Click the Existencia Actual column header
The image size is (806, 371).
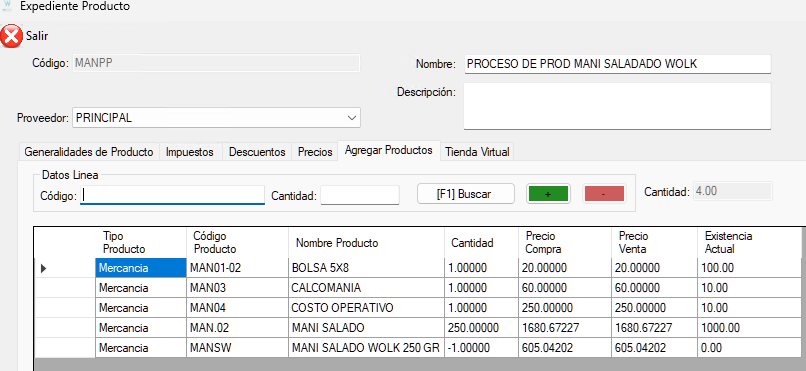752,243
